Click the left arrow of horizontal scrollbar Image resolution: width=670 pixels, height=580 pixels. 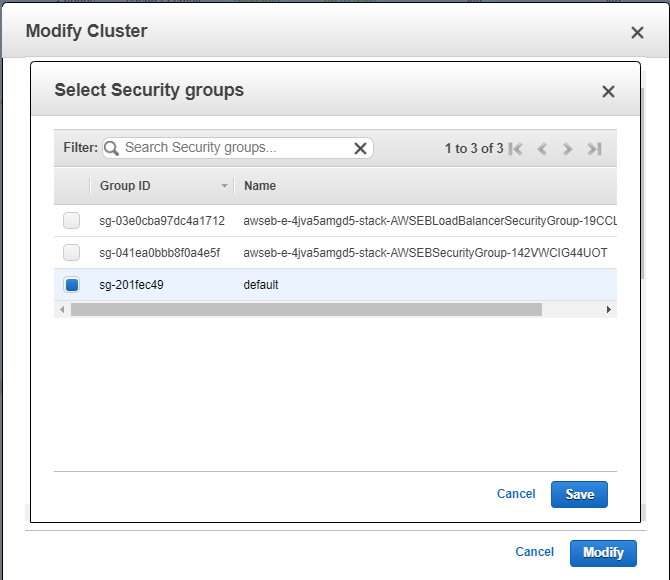[x=62, y=309]
